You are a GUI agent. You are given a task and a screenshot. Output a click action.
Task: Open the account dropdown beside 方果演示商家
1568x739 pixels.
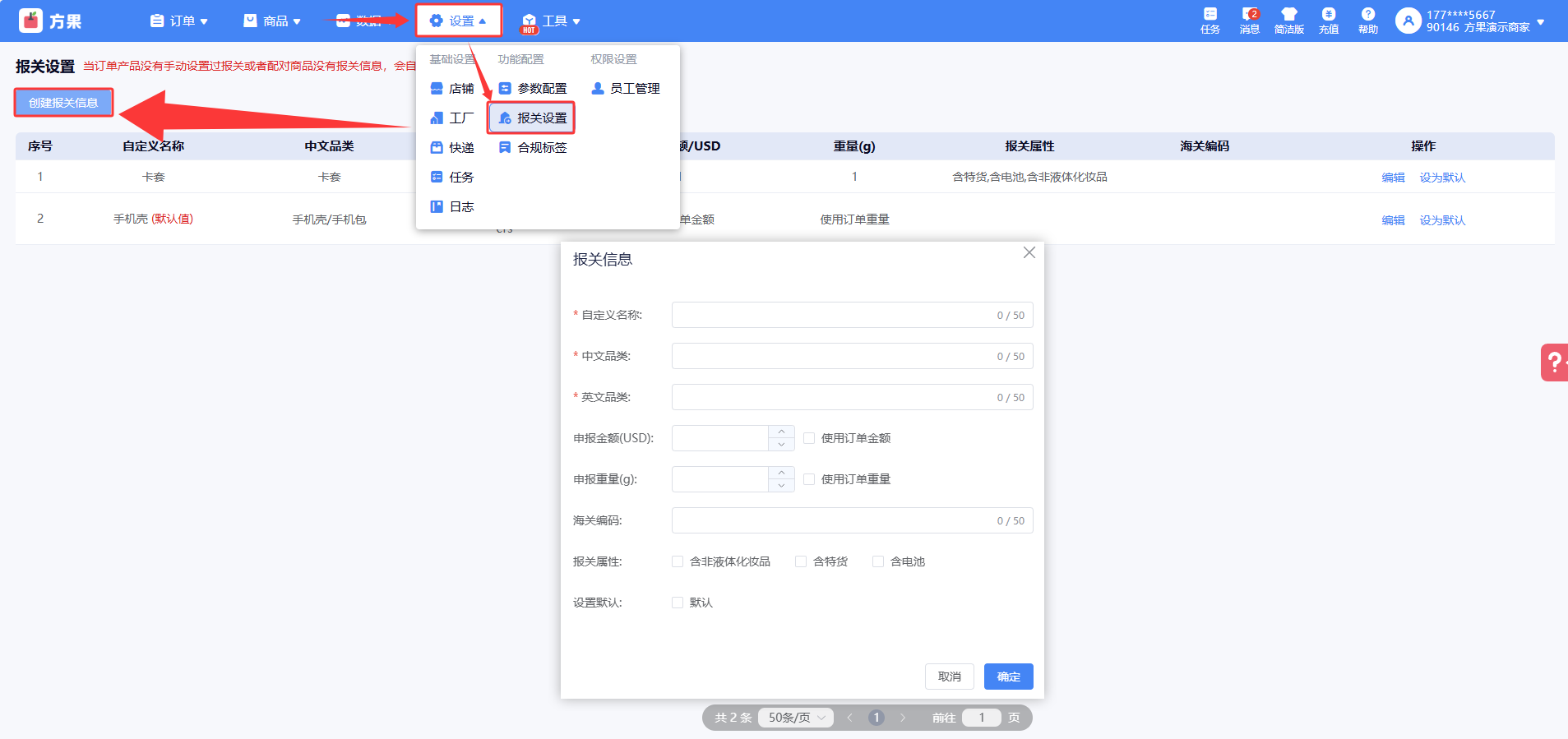(x=1540, y=21)
